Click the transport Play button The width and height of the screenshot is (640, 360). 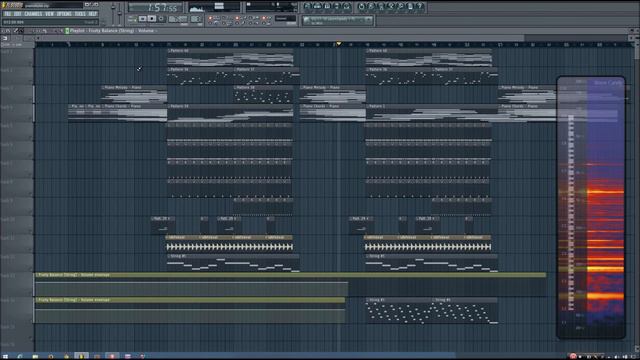[142, 19]
